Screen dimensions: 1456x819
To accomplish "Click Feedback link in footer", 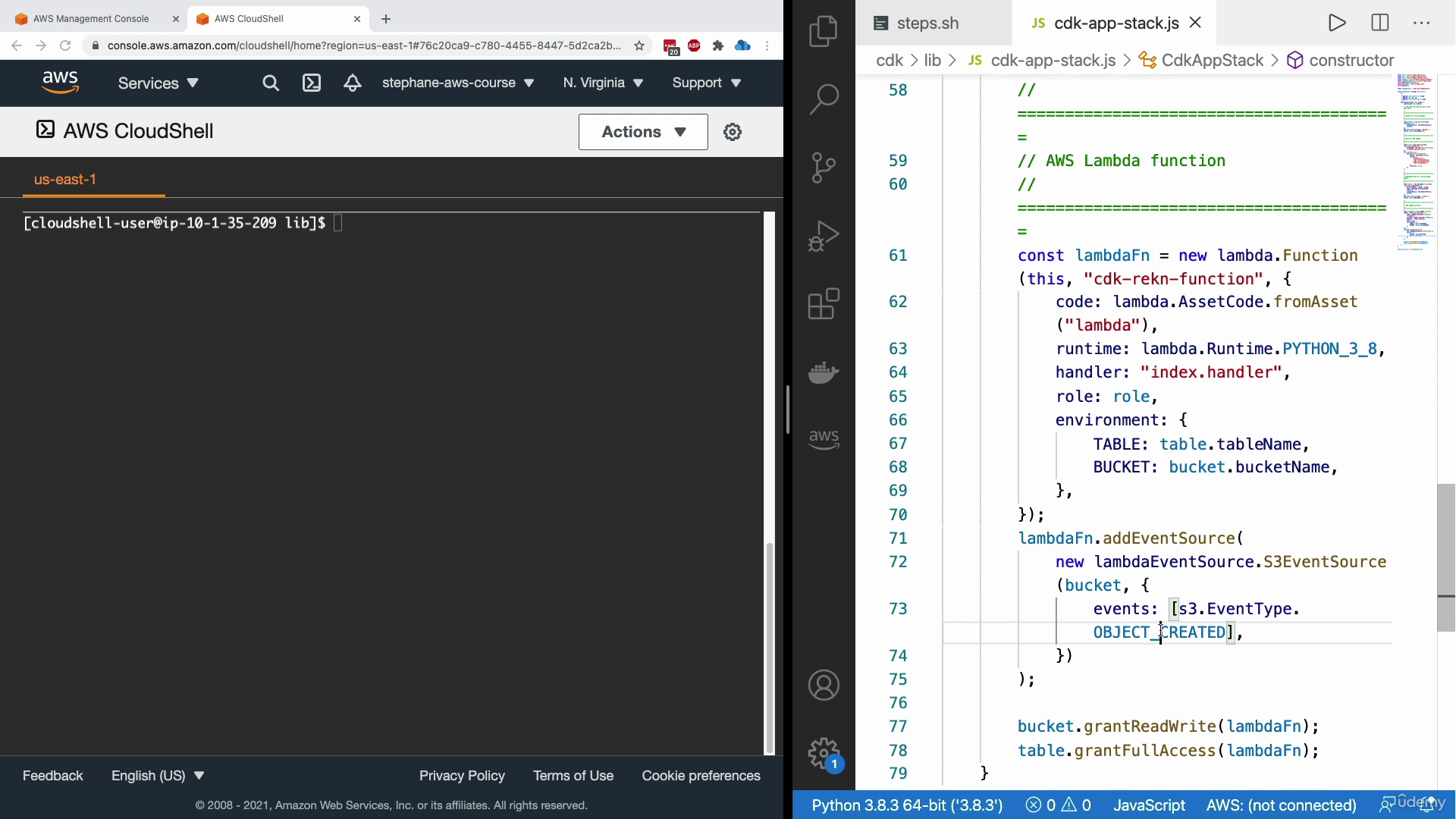I will click(x=53, y=776).
